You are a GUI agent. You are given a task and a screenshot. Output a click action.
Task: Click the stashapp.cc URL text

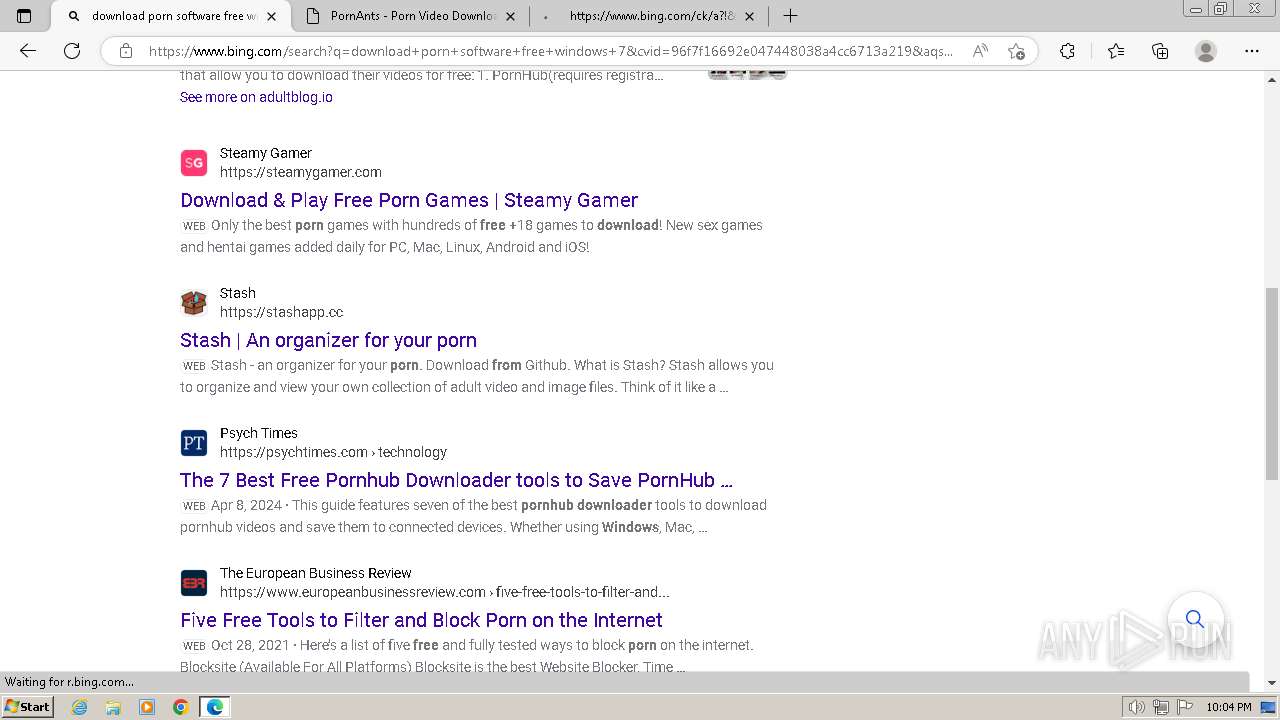(x=282, y=312)
